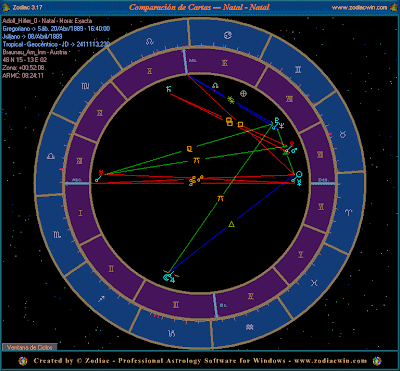The height and width of the screenshot is (371, 400).
Task: Click the double orange square aspect symbol
Action: (x=229, y=121)
